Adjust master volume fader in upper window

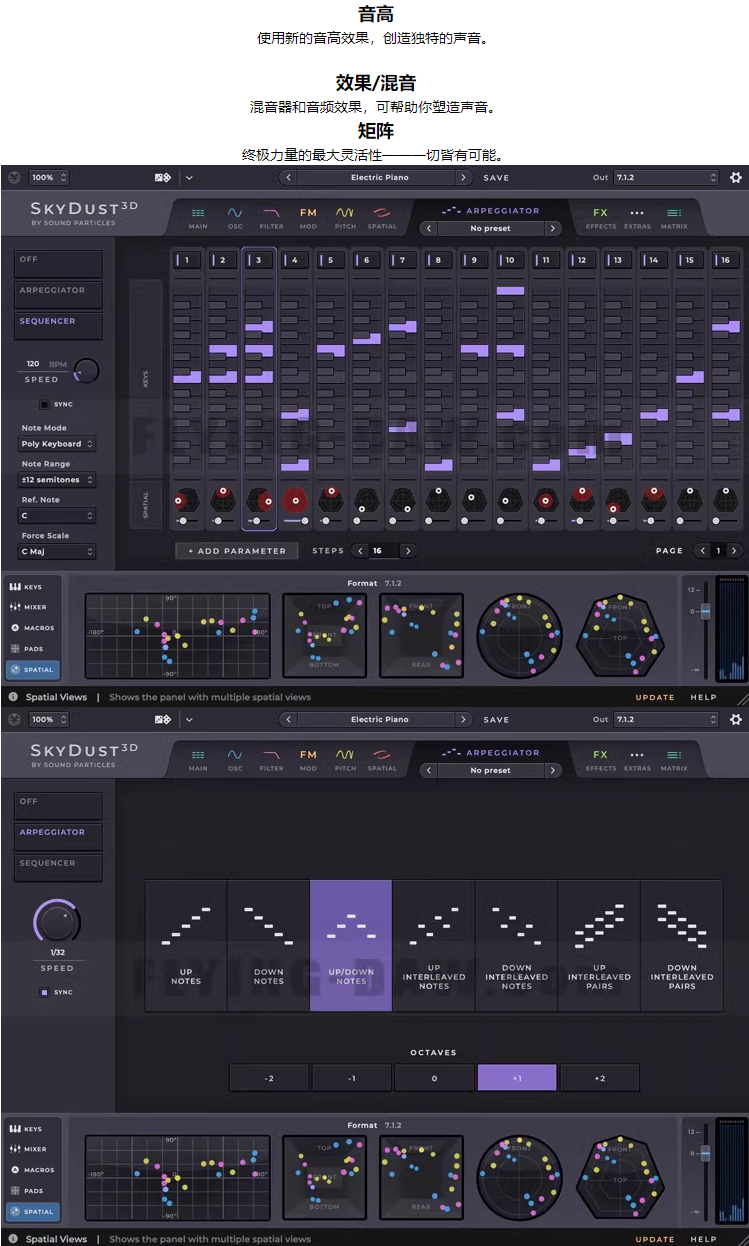[x=704, y=610]
